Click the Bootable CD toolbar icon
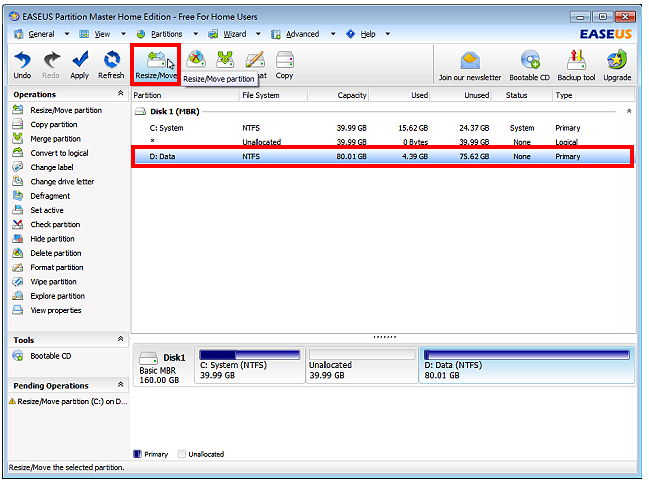This screenshot has height=482, width=649. coord(530,60)
